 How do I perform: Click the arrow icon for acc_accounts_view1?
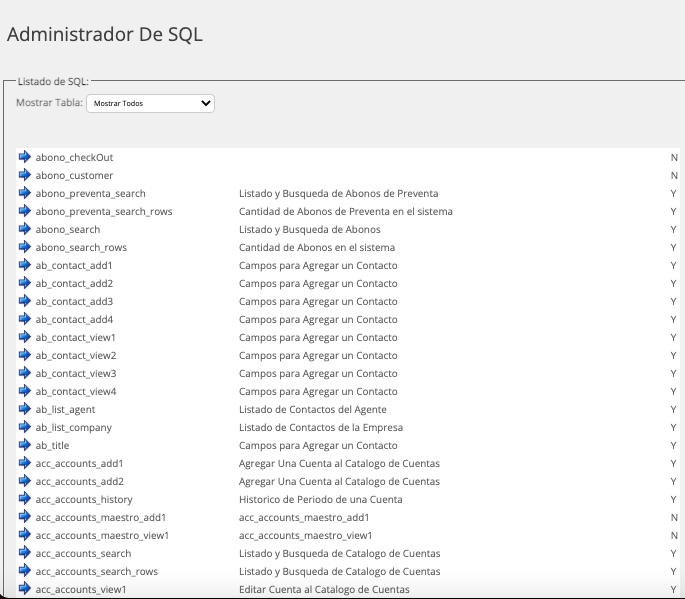(x=25, y=589)
